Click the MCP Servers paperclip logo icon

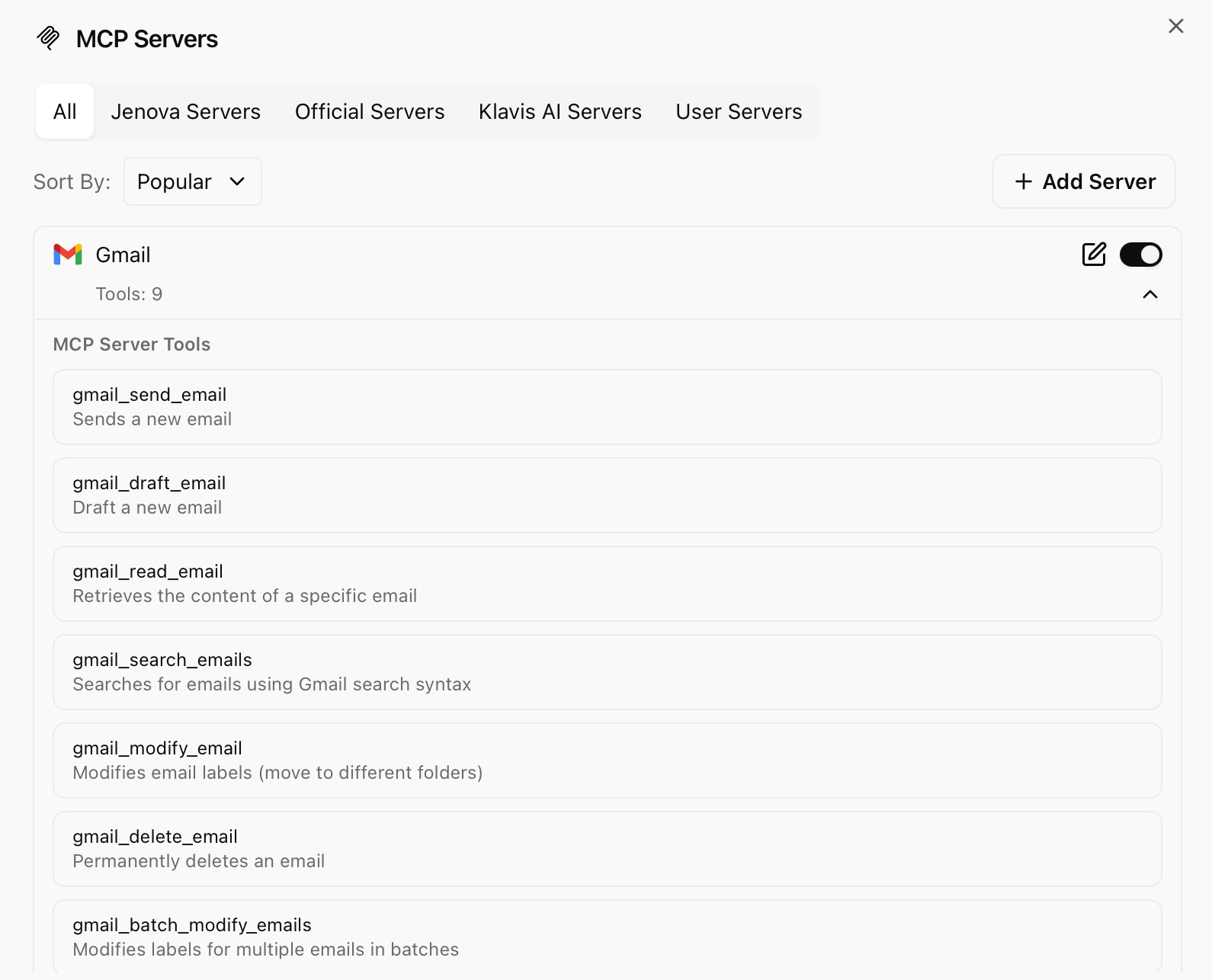48,38
